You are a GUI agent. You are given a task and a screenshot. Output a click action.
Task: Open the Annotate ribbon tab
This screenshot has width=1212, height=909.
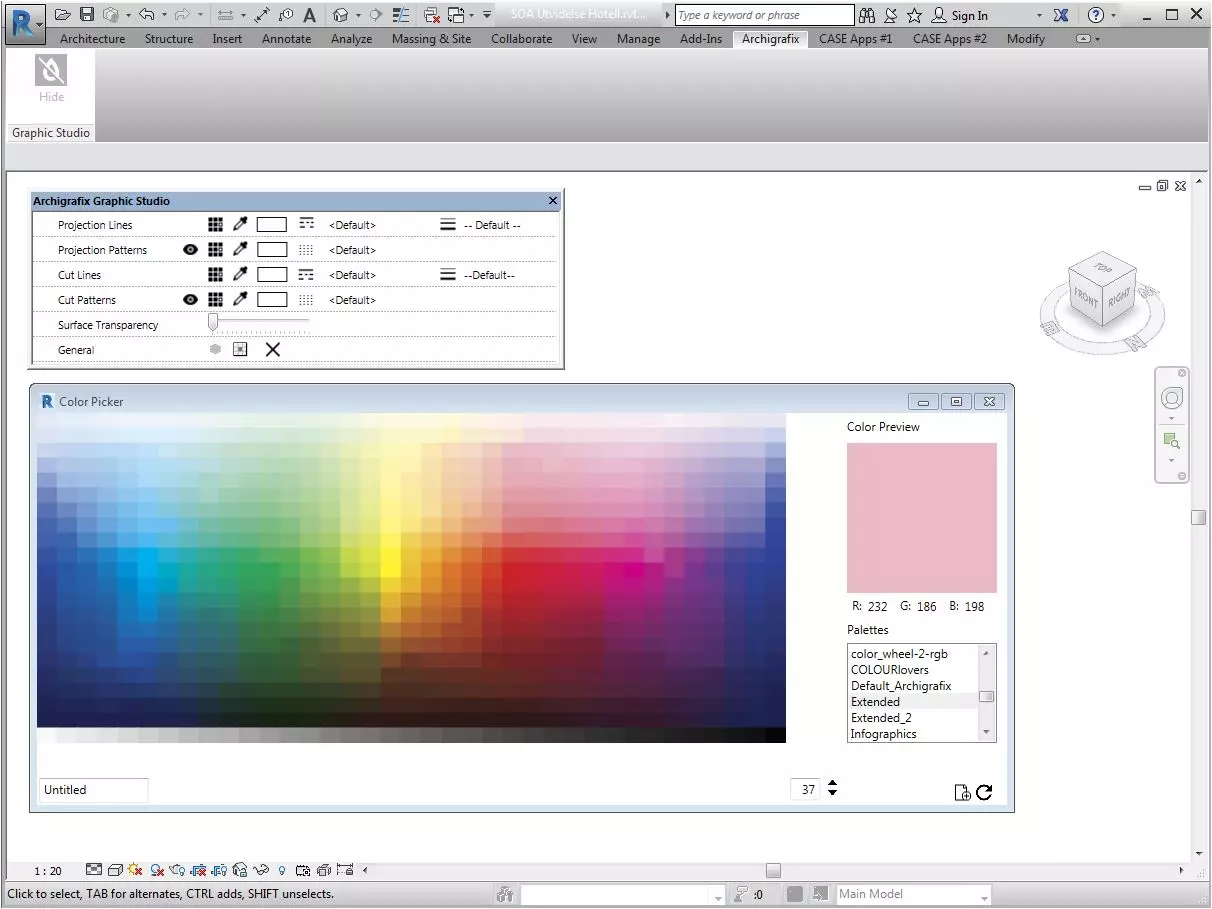pos(286,39)
